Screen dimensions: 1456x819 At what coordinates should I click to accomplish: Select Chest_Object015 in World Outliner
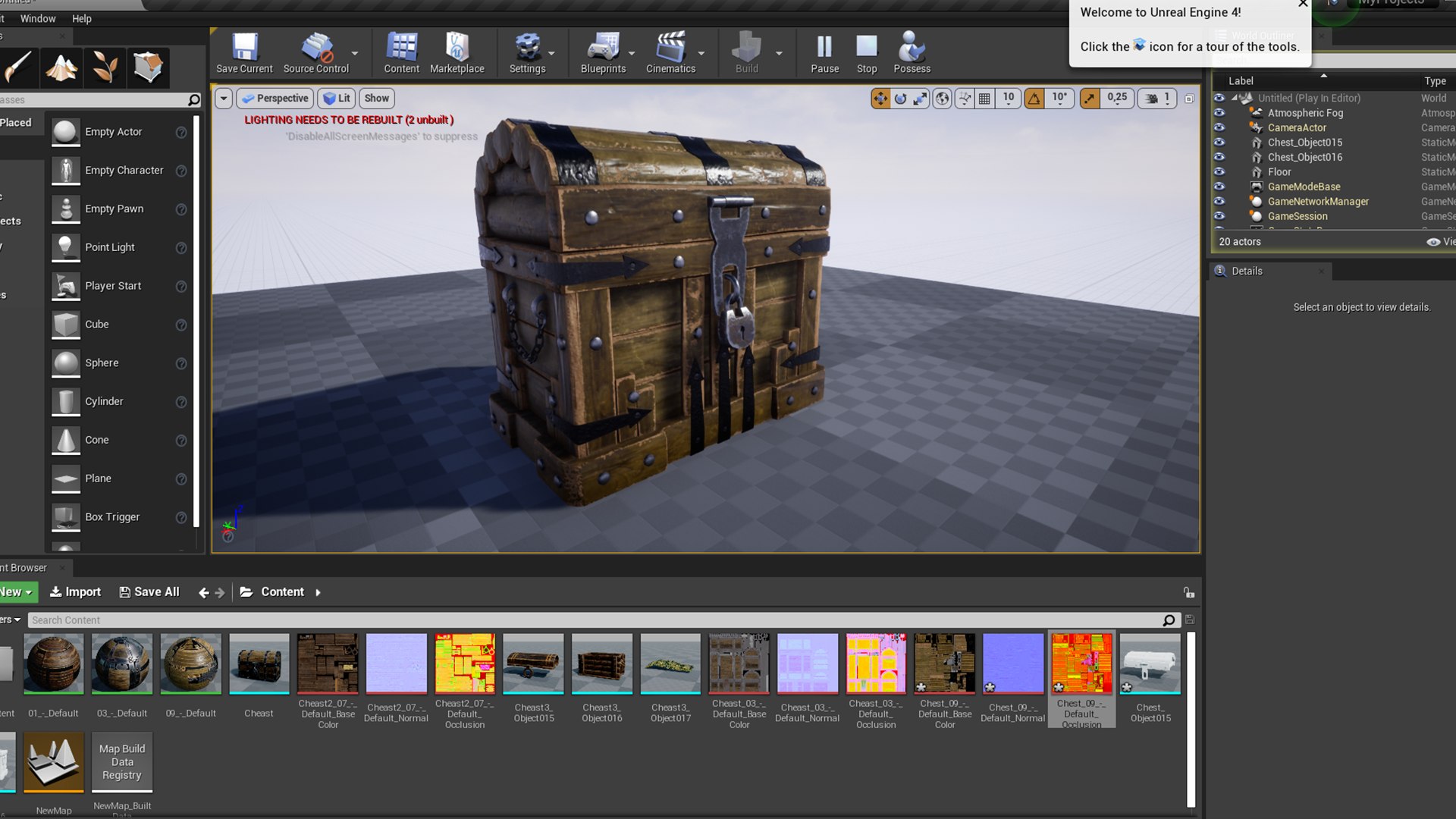point(1305,142)
